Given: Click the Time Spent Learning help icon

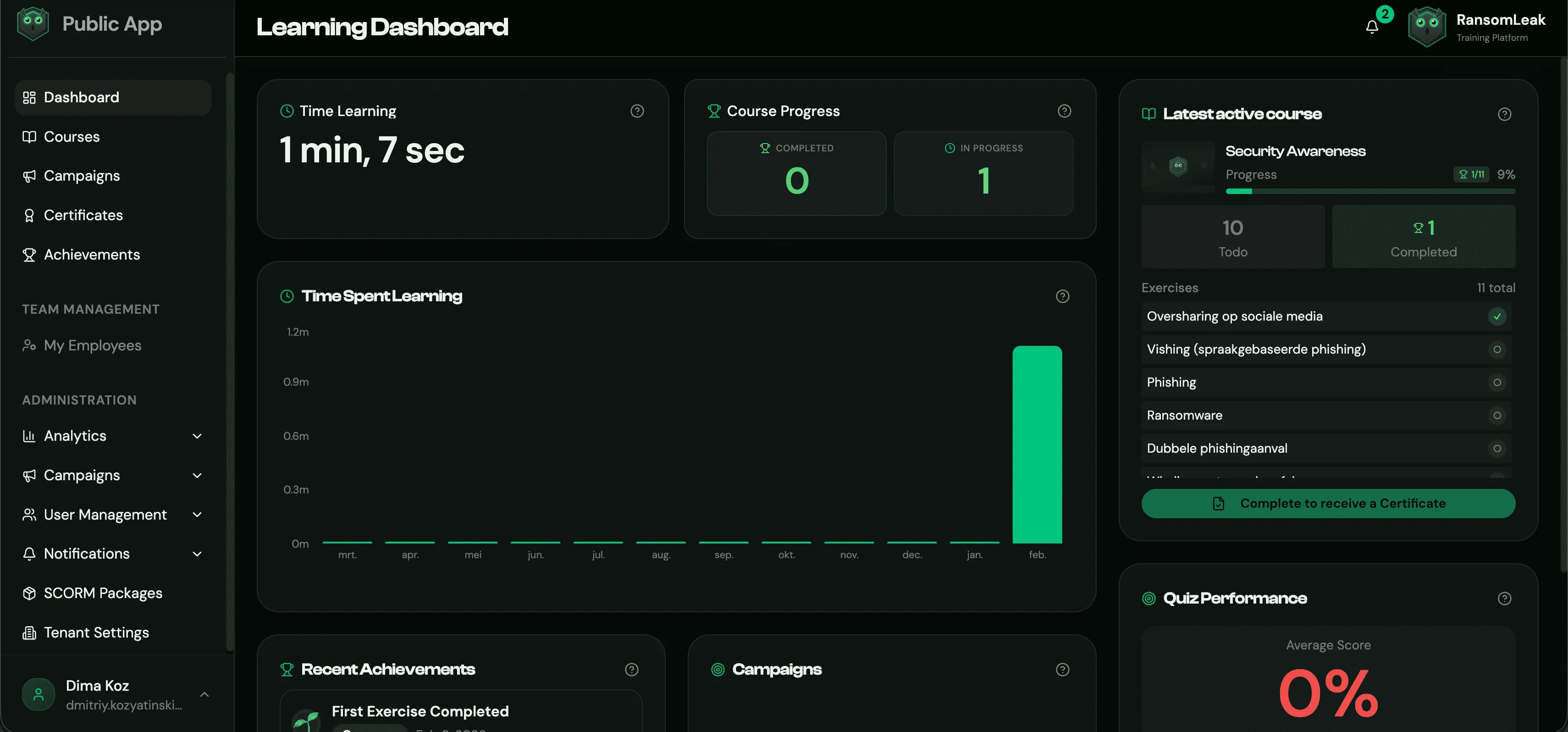Looking at the screenshot, I should 1062,296.
